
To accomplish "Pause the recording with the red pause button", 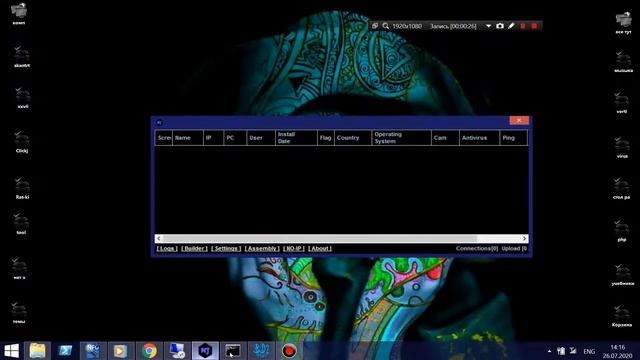I will (523, 26).
